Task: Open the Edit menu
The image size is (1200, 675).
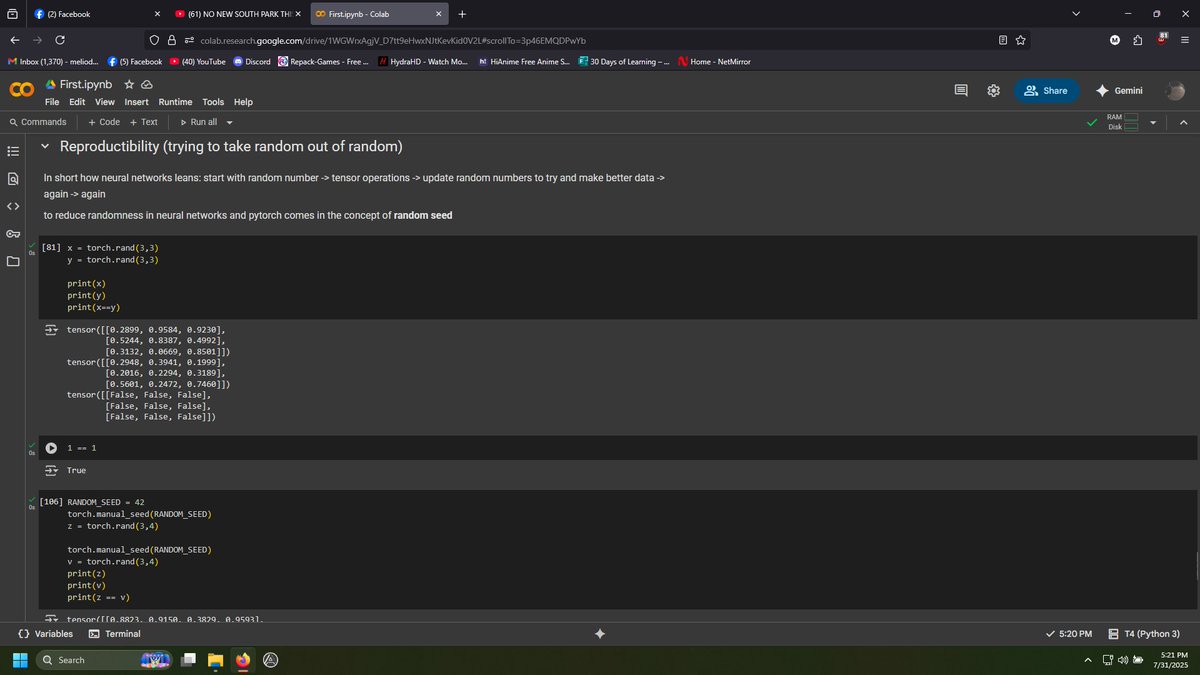Action: click(x=77, y=102)
